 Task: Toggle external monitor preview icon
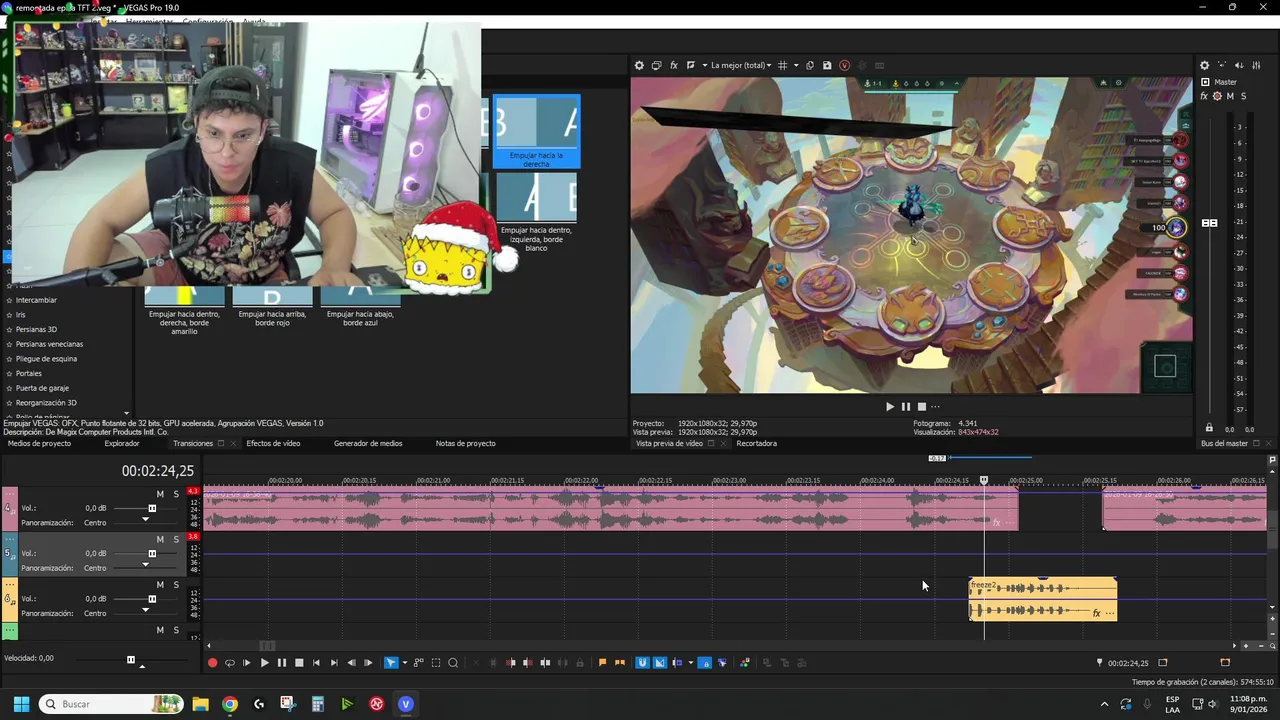click(656, 65)
